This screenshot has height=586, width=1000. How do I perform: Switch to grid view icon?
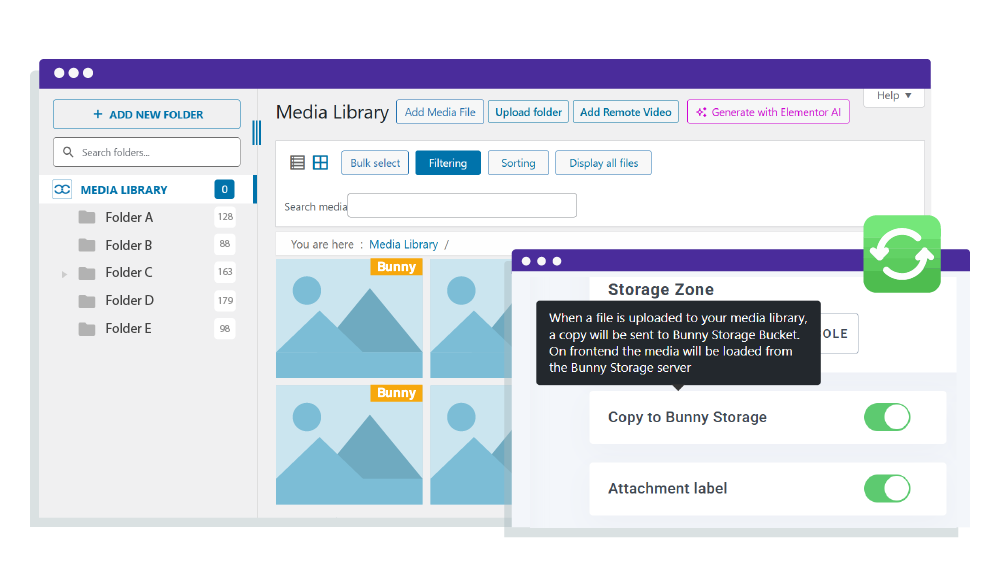(320, 163)
